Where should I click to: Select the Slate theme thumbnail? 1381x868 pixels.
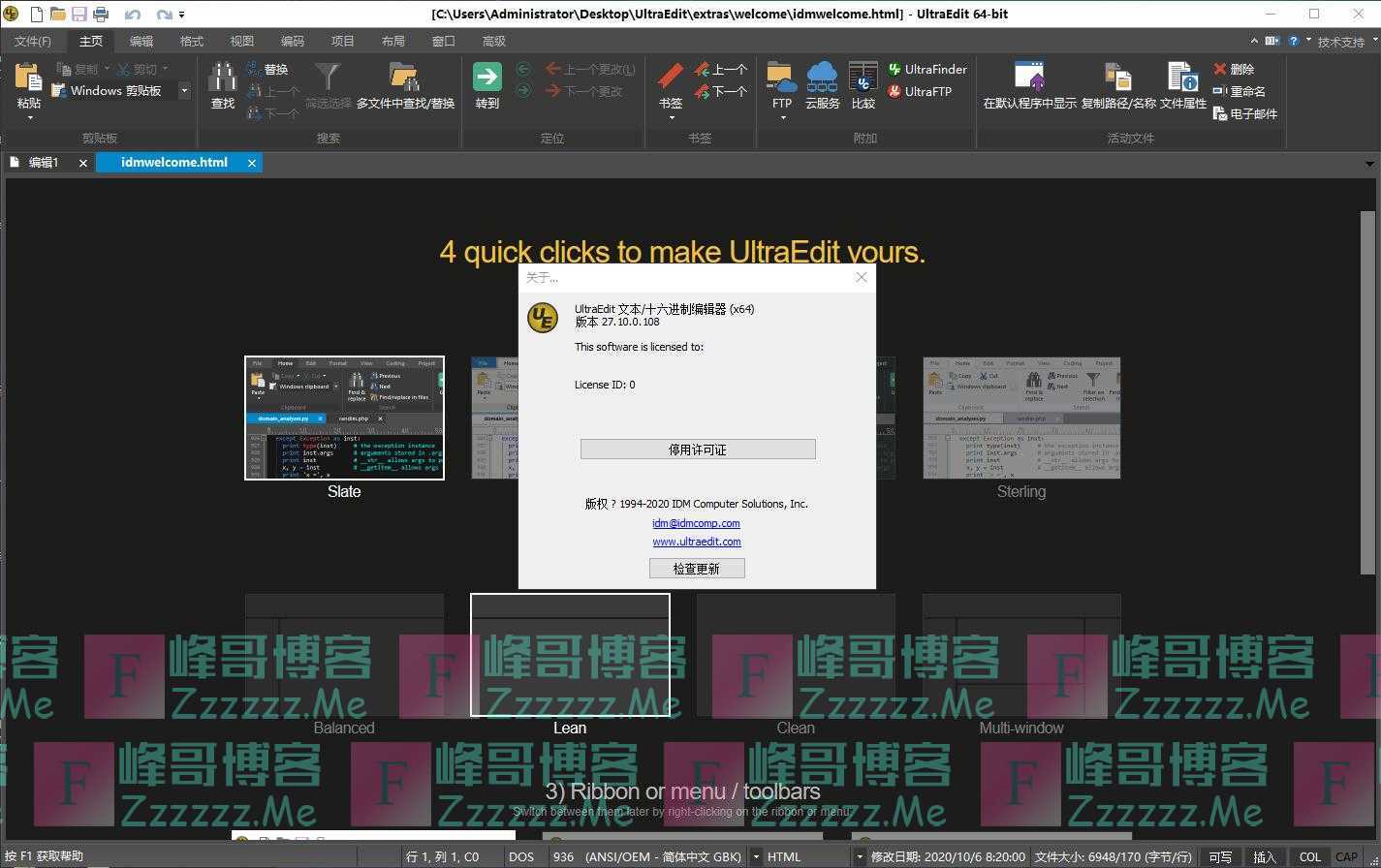344,418
